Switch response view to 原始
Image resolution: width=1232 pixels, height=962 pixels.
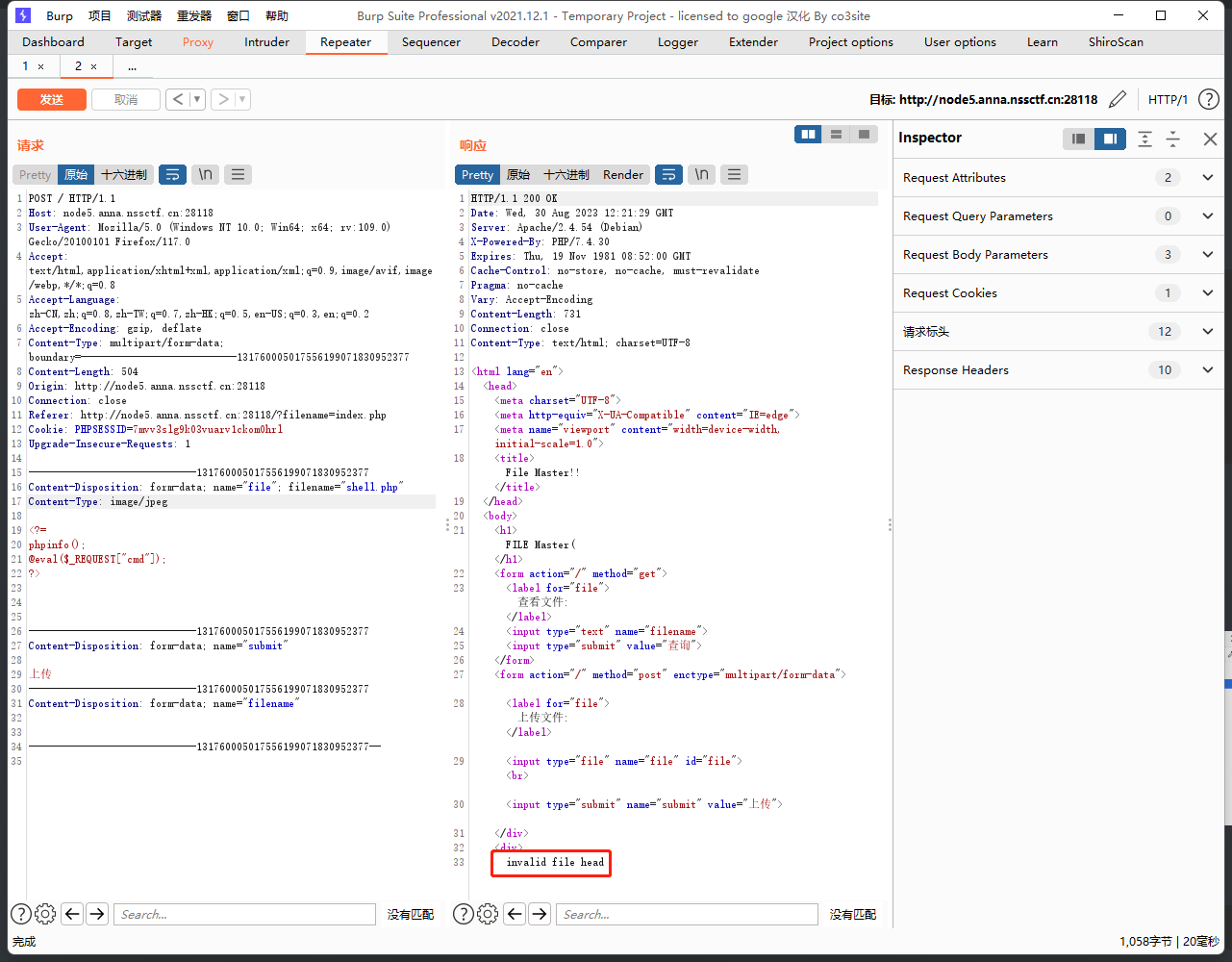coord(518,174)
